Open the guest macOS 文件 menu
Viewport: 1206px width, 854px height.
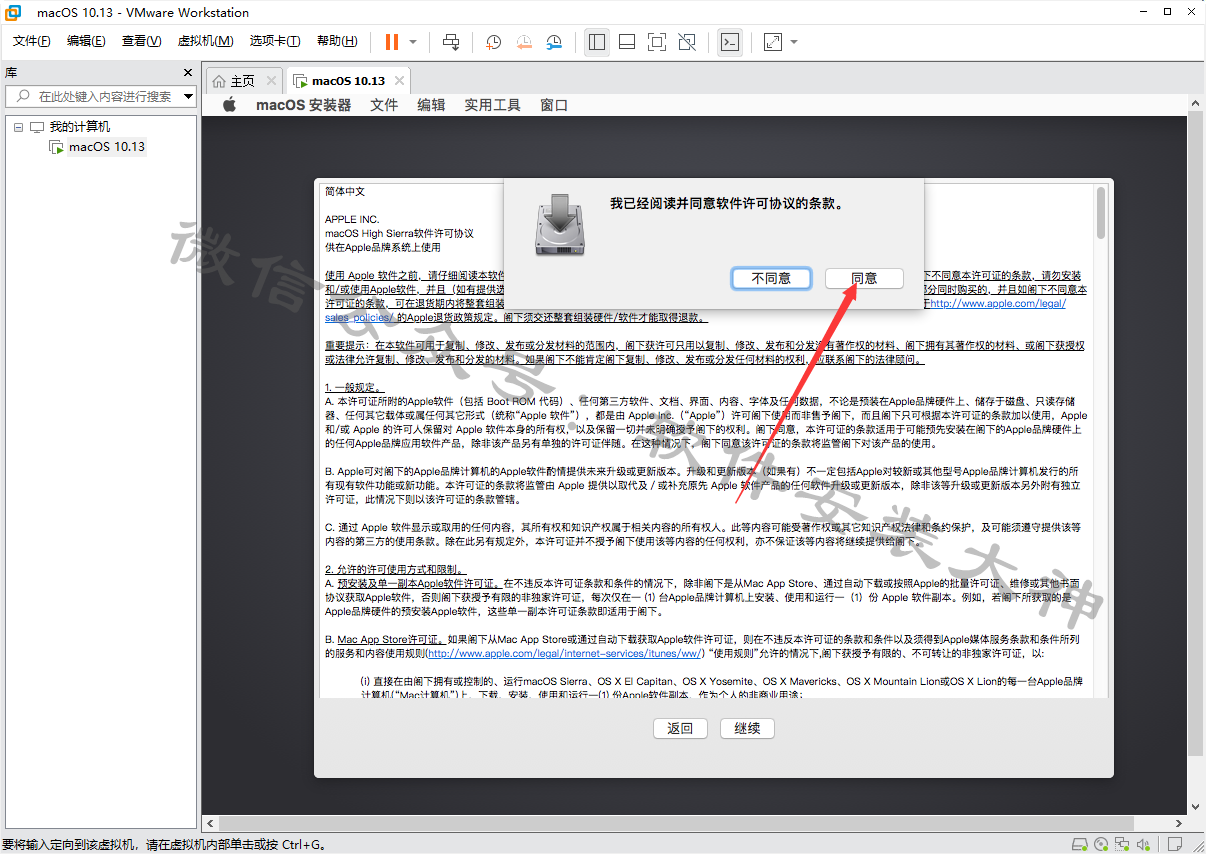coord(384,105)
